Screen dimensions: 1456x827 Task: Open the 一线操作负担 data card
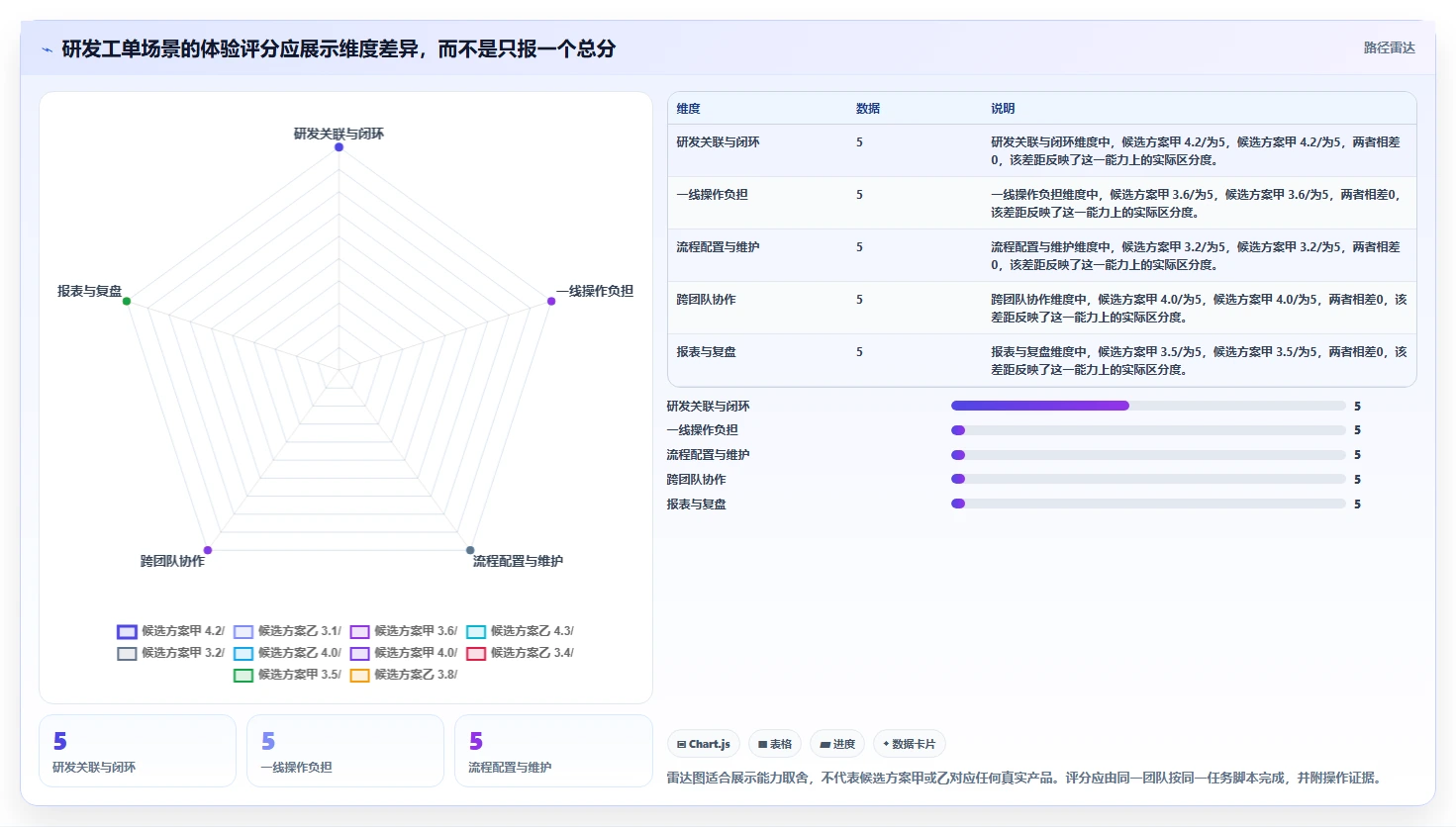pos(345,751)
